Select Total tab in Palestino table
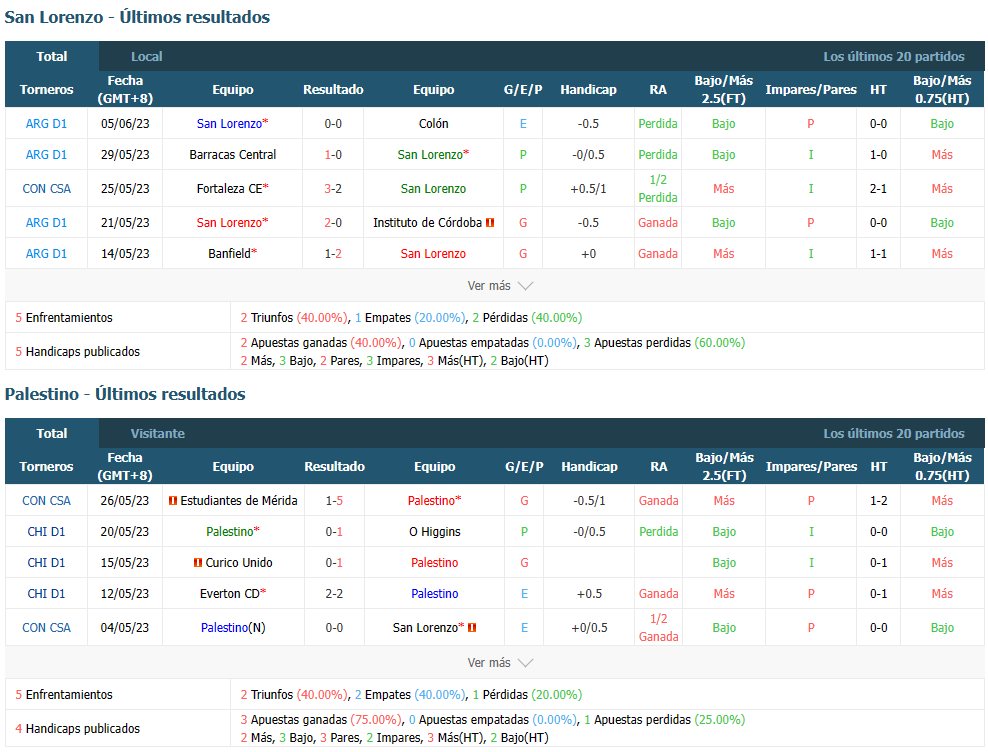The width and height of the screenshot is (988, 752). tap(52, 434)
